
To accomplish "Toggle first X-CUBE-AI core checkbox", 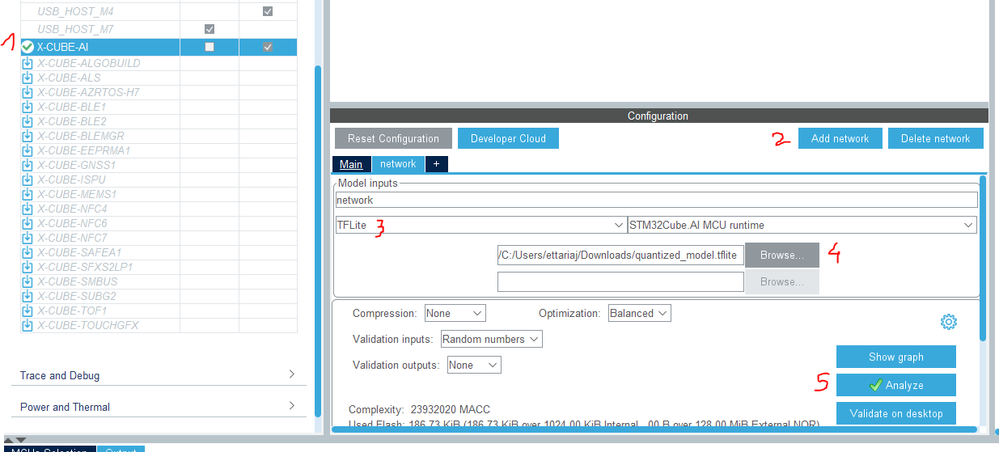I will (209, 47).
